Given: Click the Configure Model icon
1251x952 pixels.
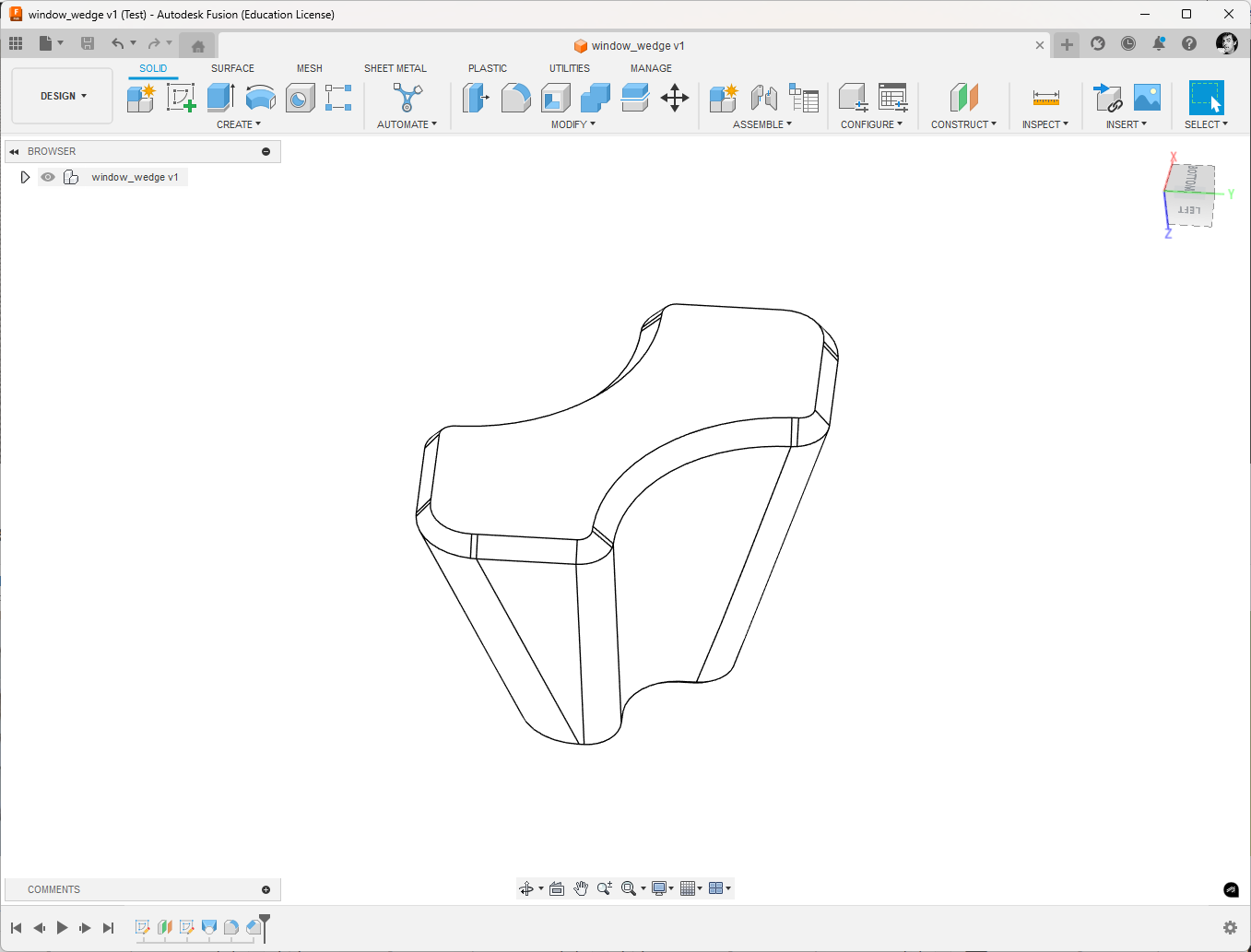Looking at the screenshot, I should 853,98.
